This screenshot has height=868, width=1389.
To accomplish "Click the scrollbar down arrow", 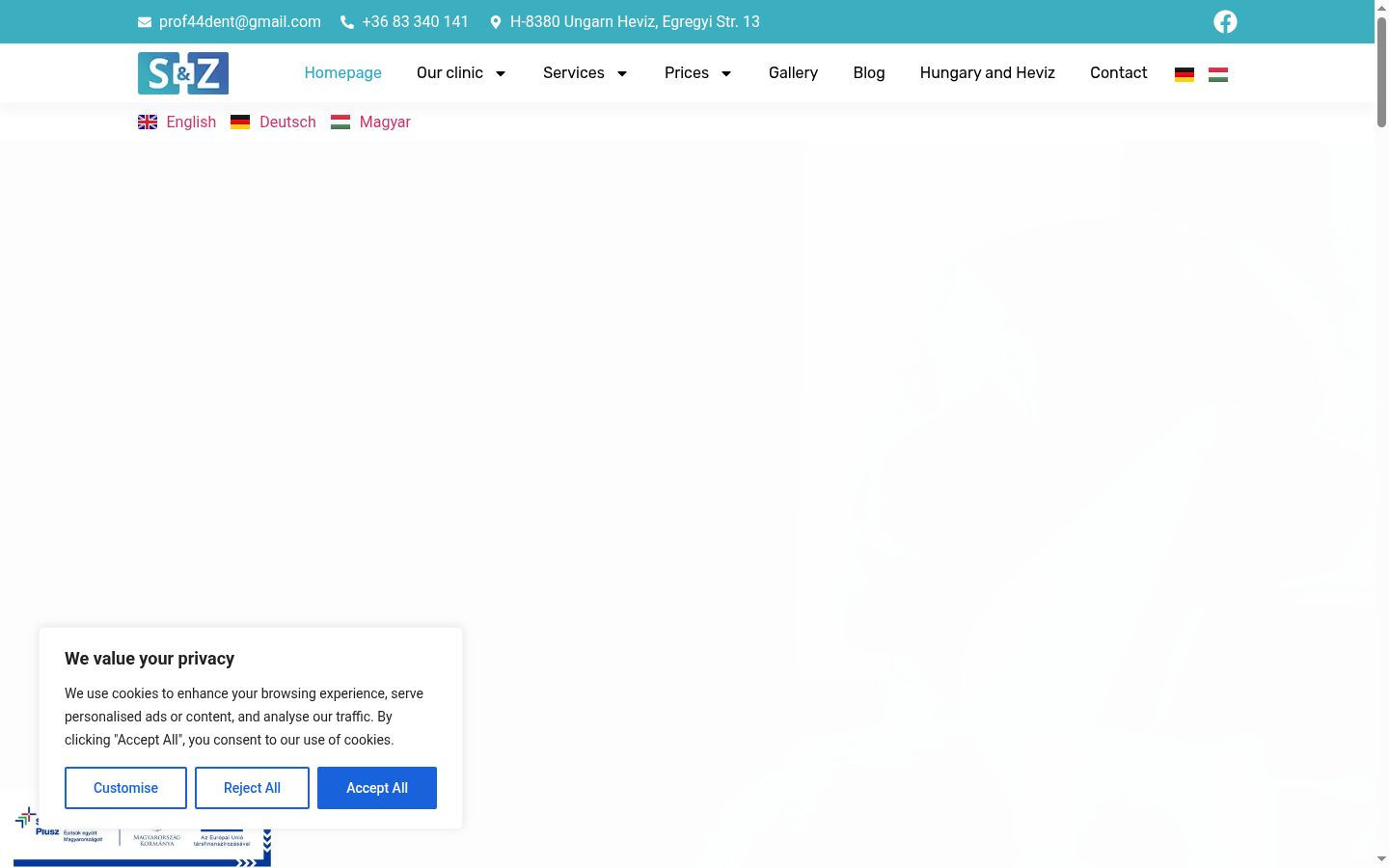I will pyautogui.click(x=1381, y=858).
